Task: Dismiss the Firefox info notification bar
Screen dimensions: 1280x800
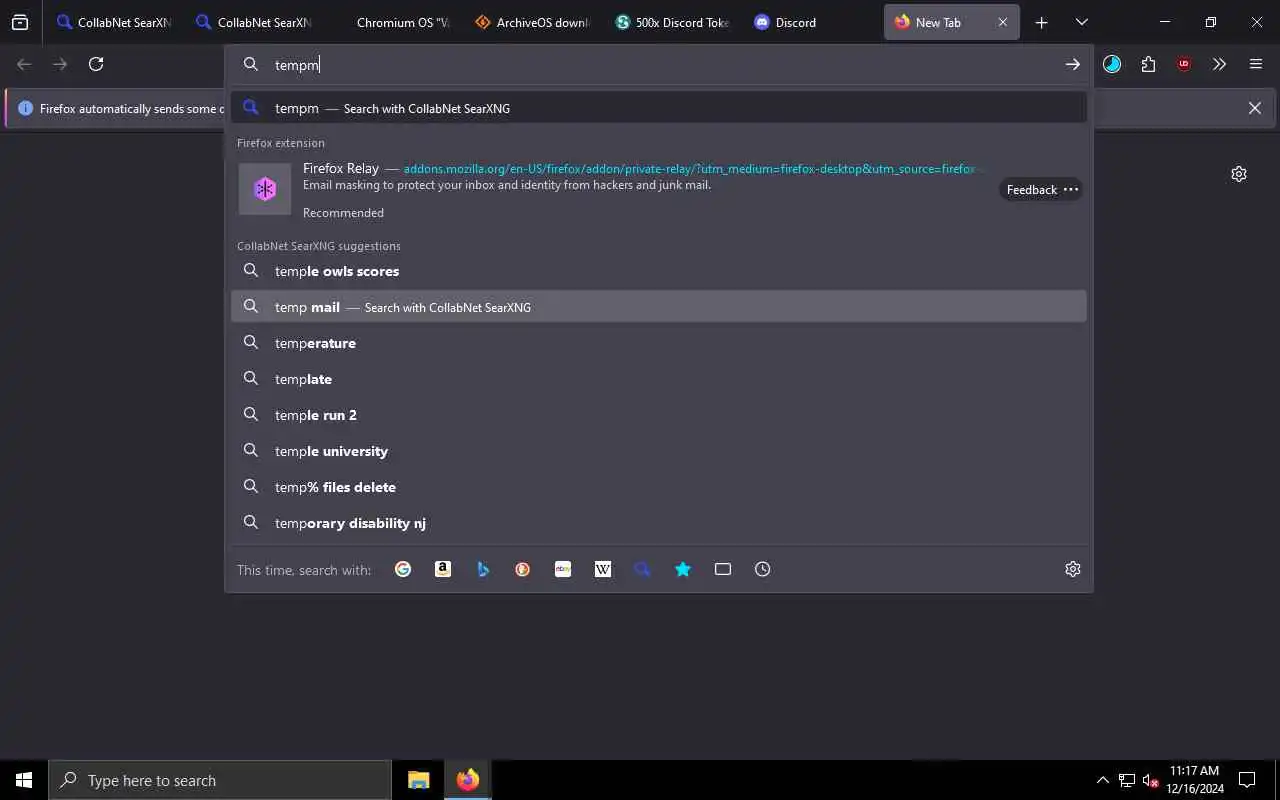Action: 1254,108
